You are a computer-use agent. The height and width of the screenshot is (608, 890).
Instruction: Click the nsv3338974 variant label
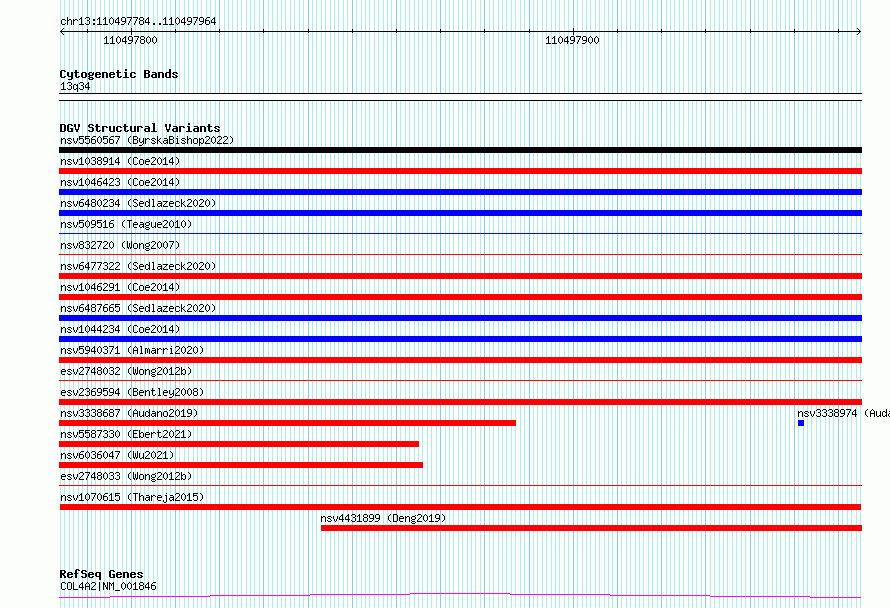[x=843, y=413]
